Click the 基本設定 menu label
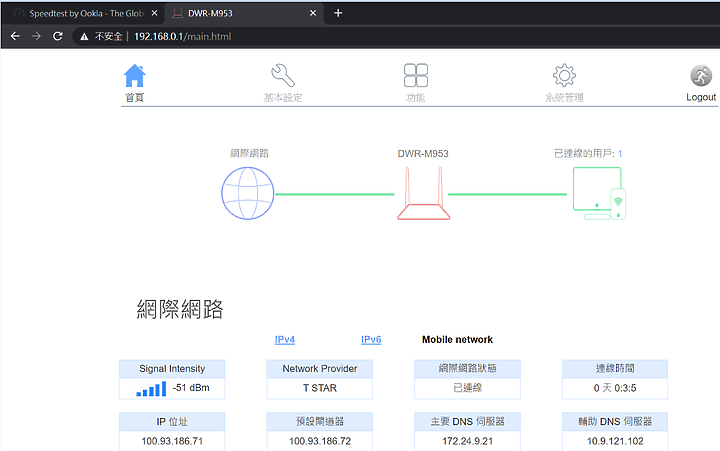The width and height of the screenshot is (720, 451). pyautogui.click(x=283, y=97)
